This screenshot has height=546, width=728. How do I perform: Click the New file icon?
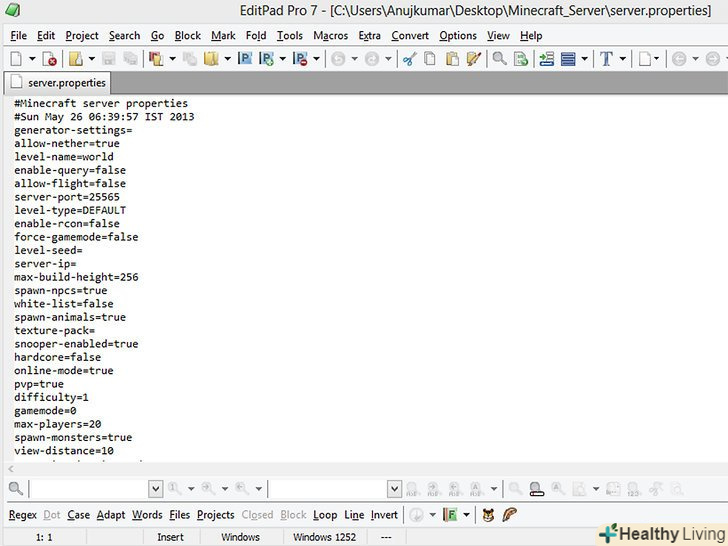tap(15, 60)
